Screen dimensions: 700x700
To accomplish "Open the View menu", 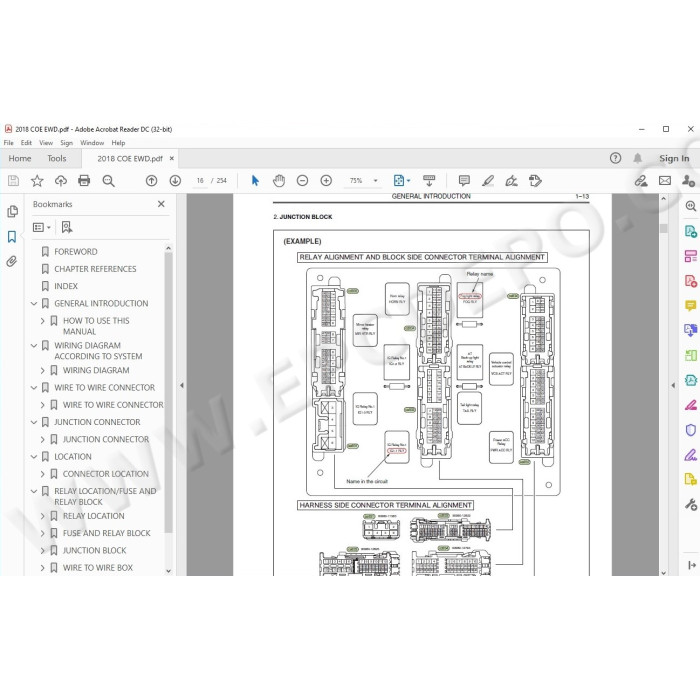I will pos(46,143).
